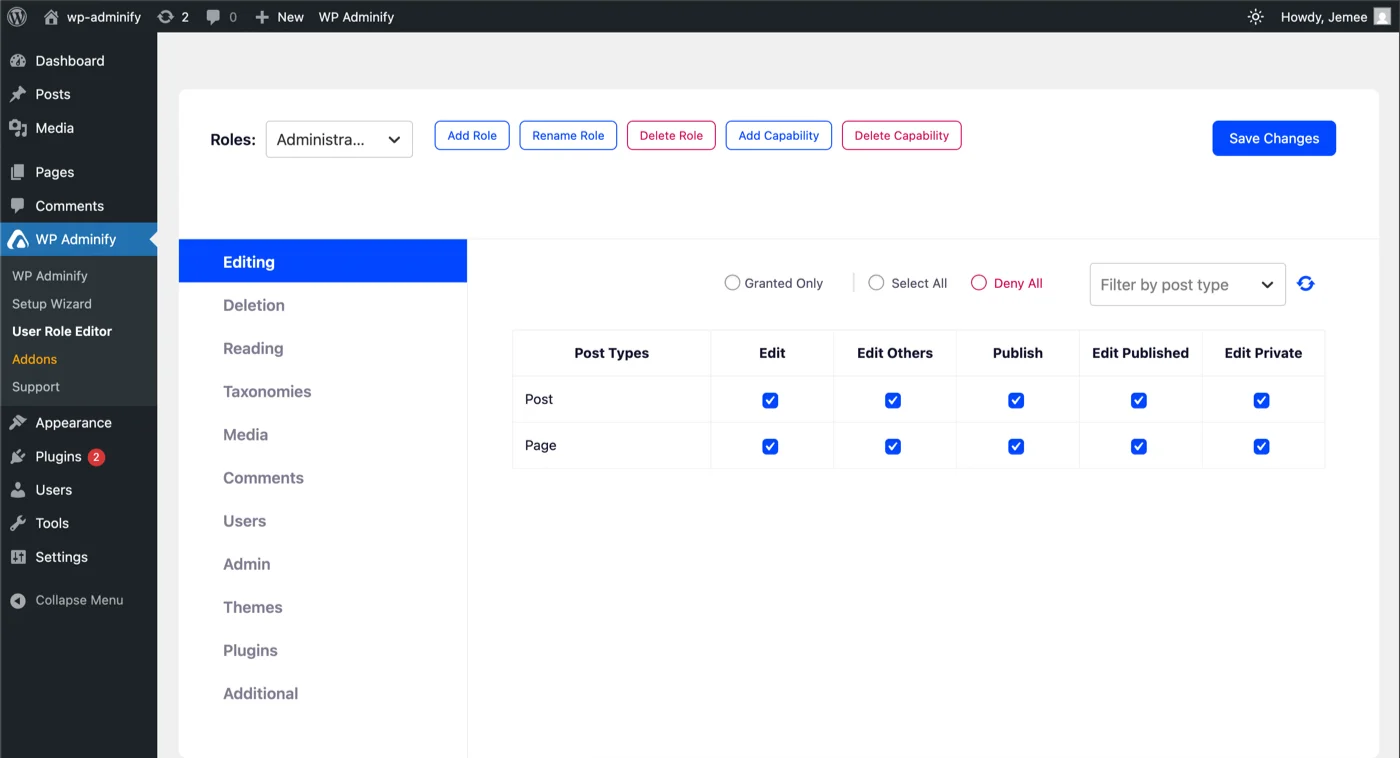Click the Save Changes button
Viewport: 1400px width, 758px height.
(x=1273, y=138)
